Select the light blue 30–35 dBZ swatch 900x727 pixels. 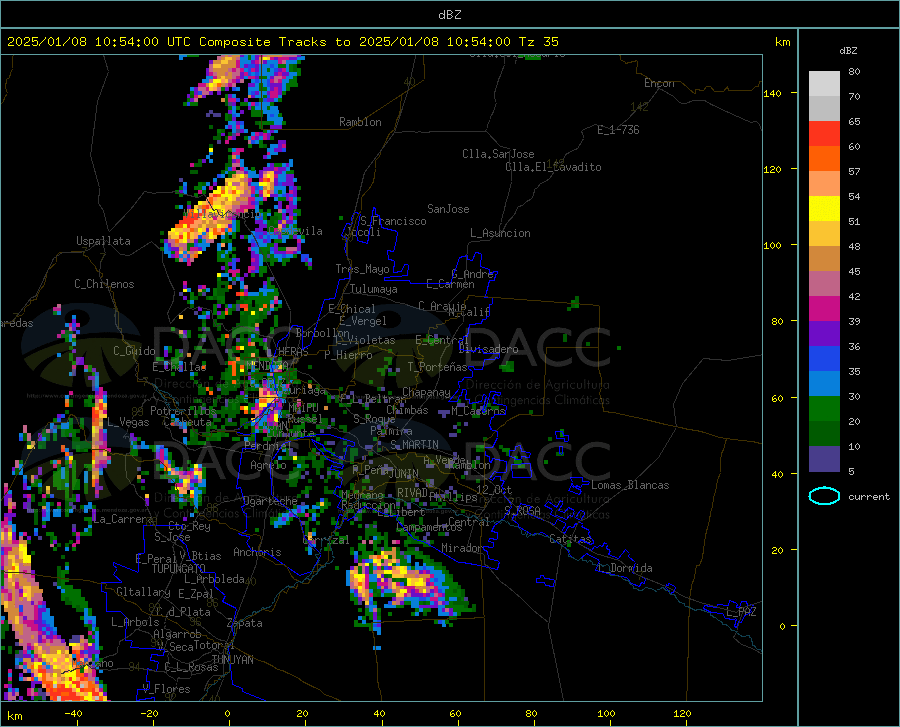pos(824,384)
